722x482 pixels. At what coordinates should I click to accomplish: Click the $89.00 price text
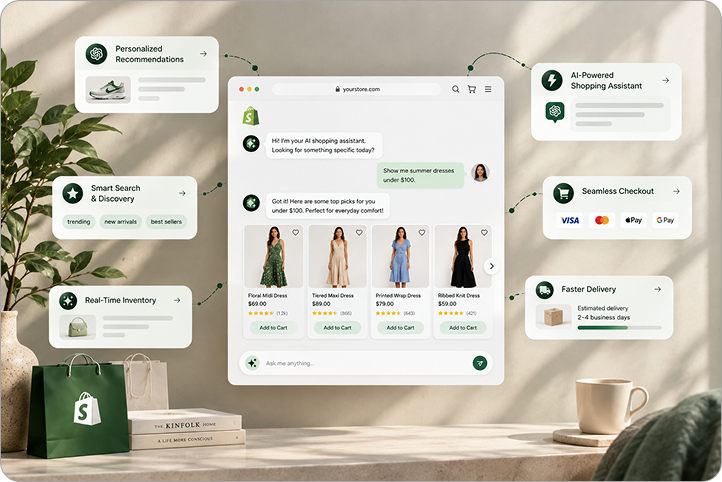(321, 304)
